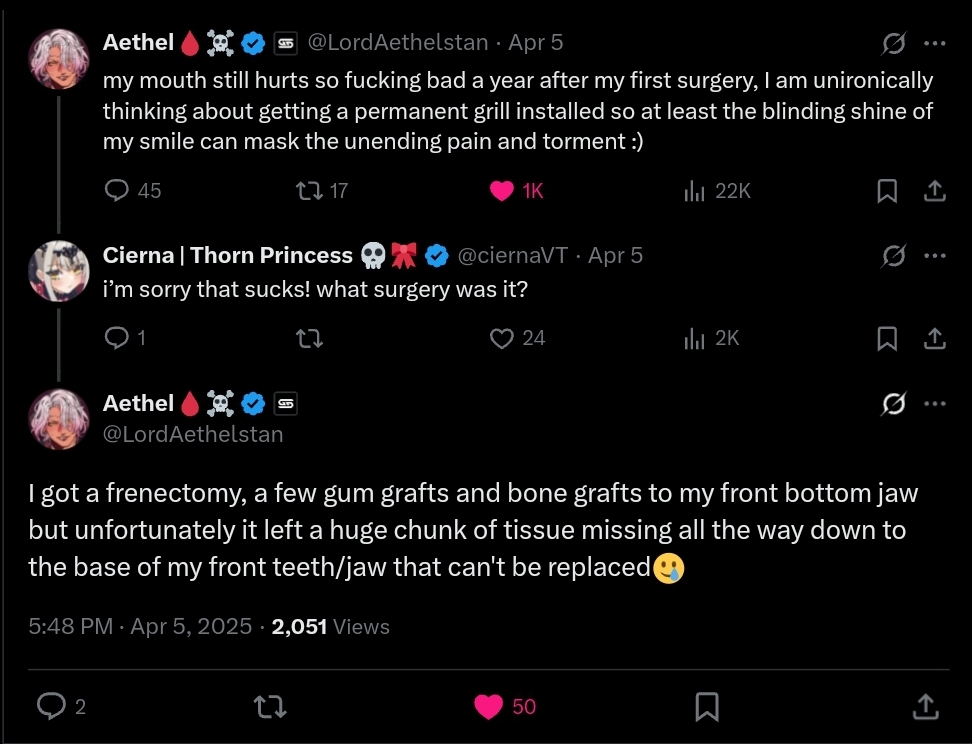Unlike the first tweet with 1K likes
Viewport: 972px width, 744px height.
(502, 190)
